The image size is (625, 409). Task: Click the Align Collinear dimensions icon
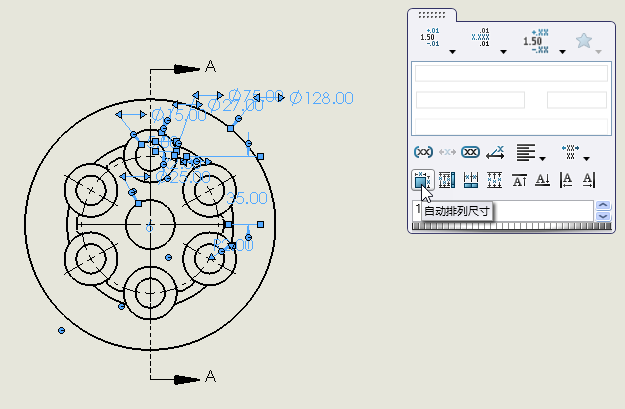tap(471, 180)
